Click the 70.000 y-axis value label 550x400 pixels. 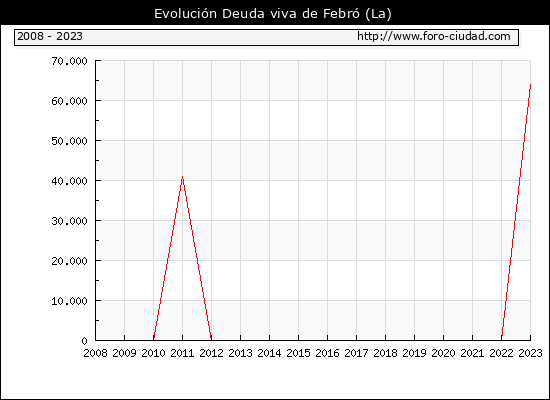[69, 61]
